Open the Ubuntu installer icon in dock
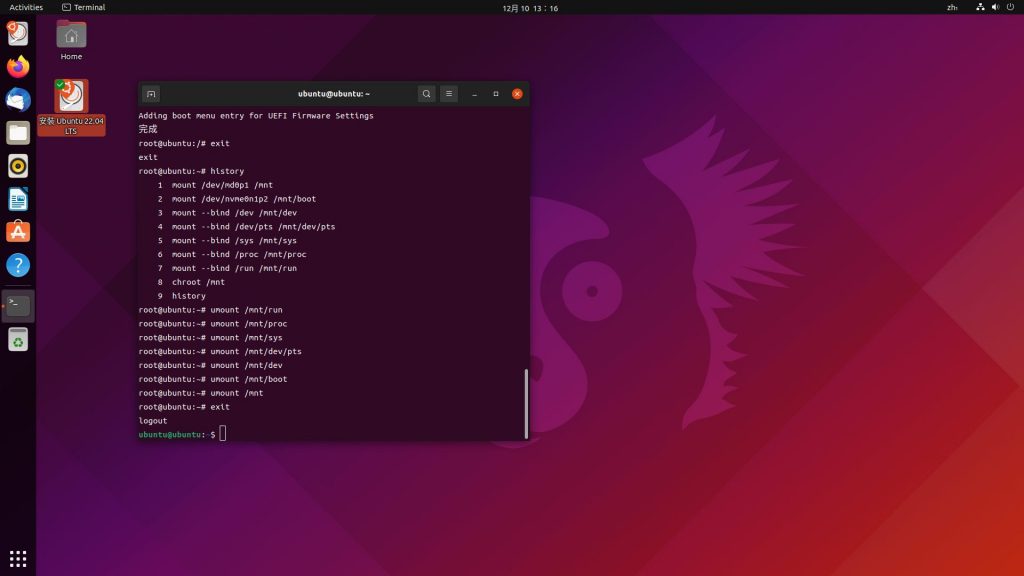This screenshot has width=1024, height=576. pyautogui.click(x=18, y=33)
